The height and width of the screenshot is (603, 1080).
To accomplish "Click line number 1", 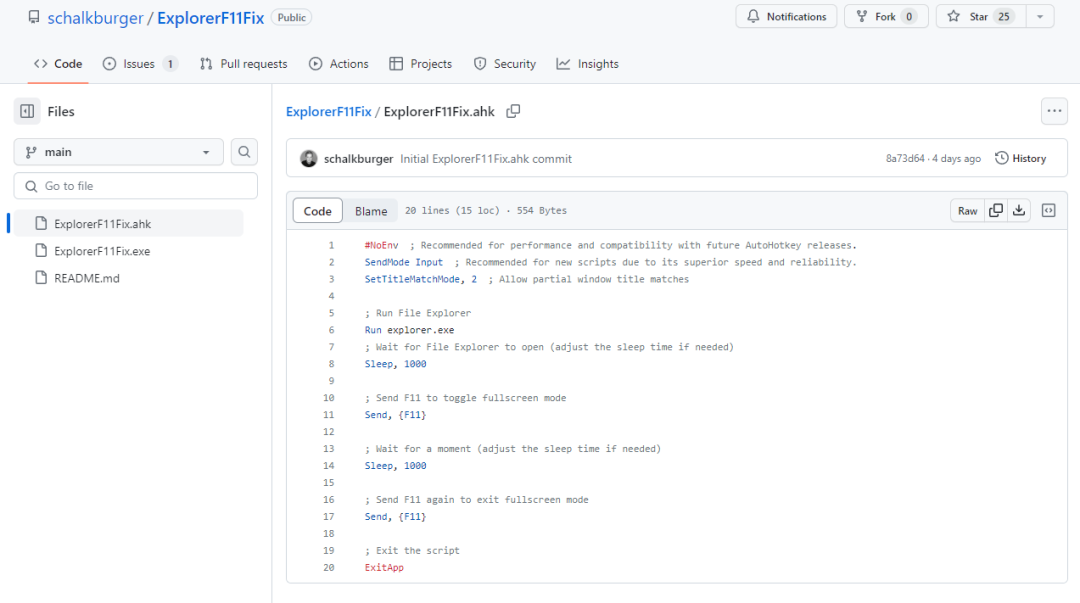I will [x=331, y=245].
